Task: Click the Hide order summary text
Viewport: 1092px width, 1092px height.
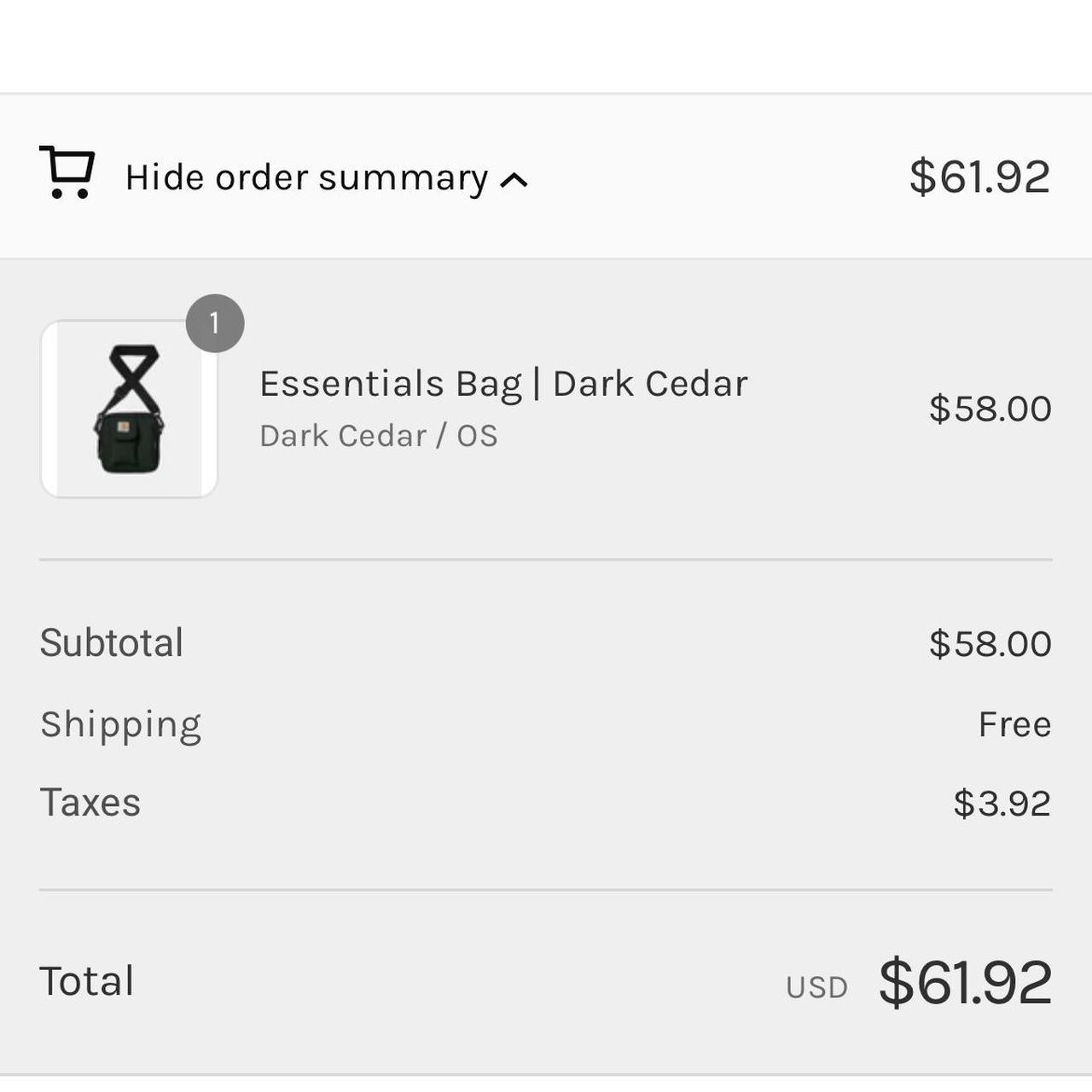Action: pyautogui.click(x=306, y=177)
